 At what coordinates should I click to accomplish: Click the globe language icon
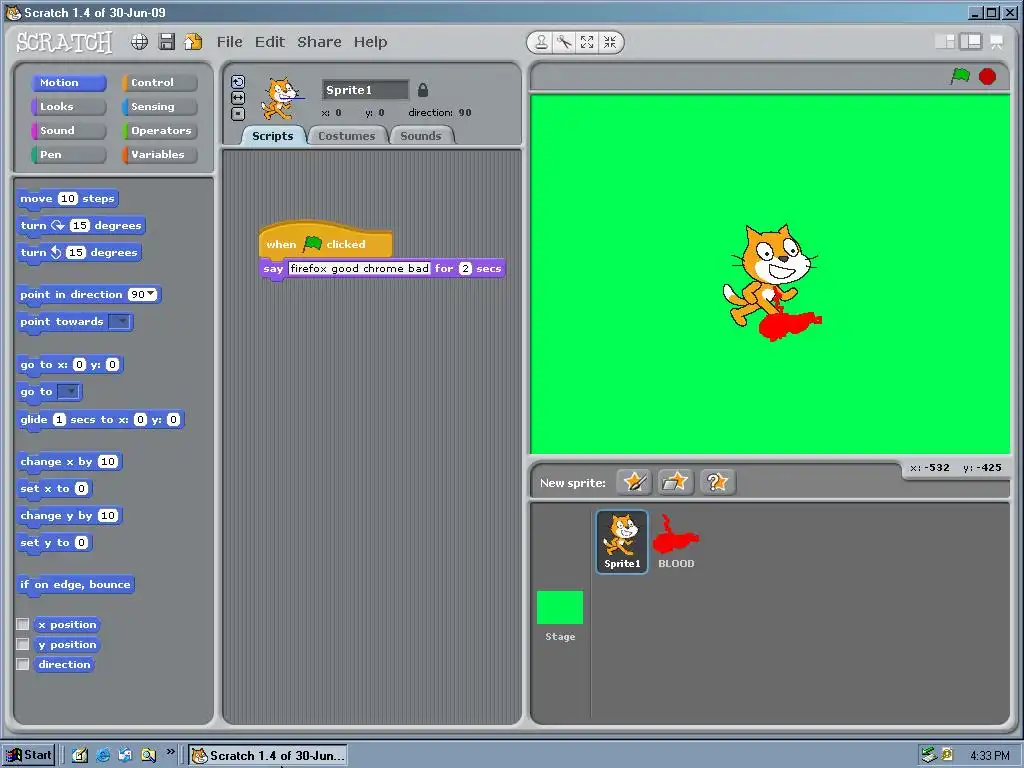(x=139, y=42)
